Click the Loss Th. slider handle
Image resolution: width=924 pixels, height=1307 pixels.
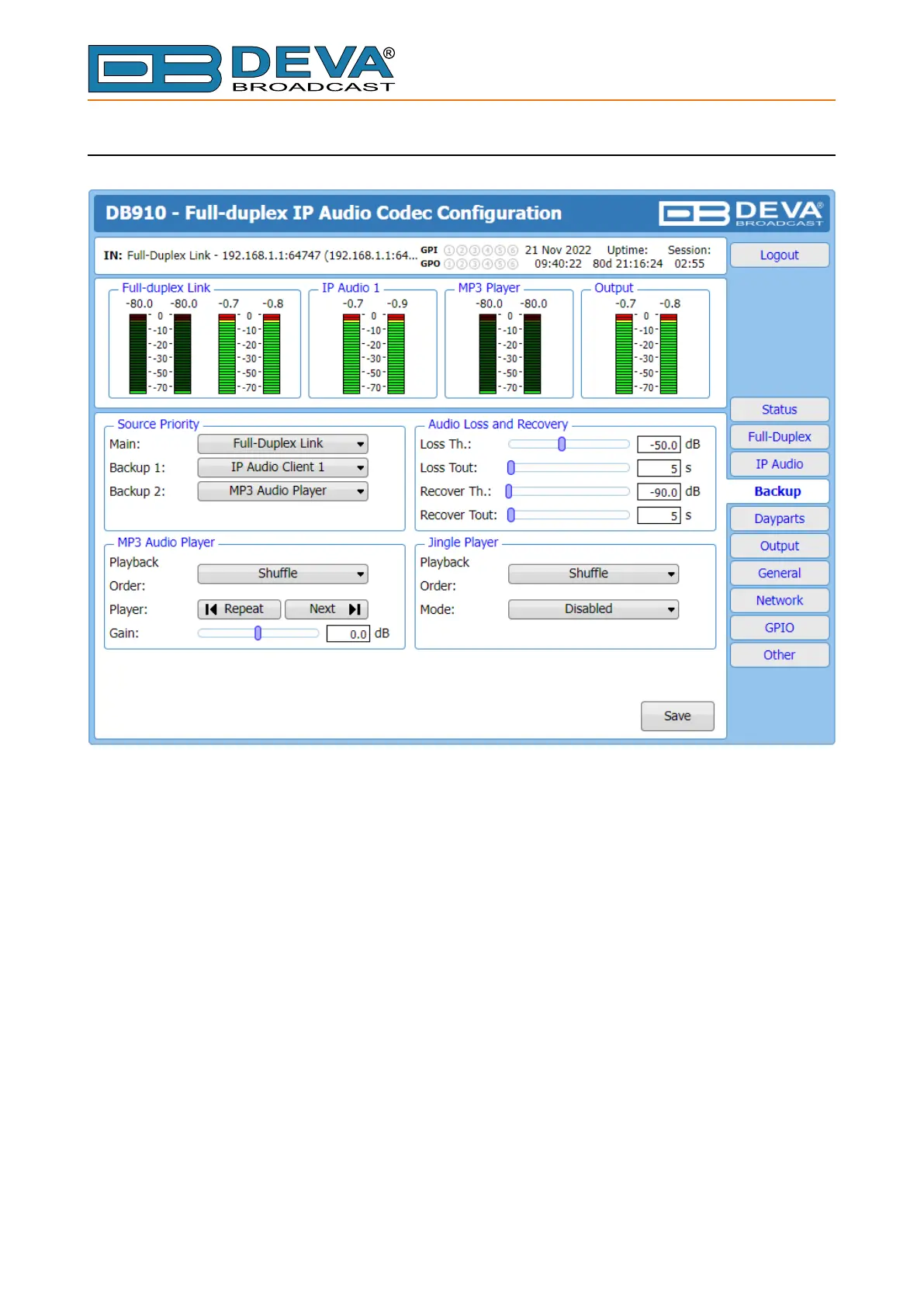point(562,444)
